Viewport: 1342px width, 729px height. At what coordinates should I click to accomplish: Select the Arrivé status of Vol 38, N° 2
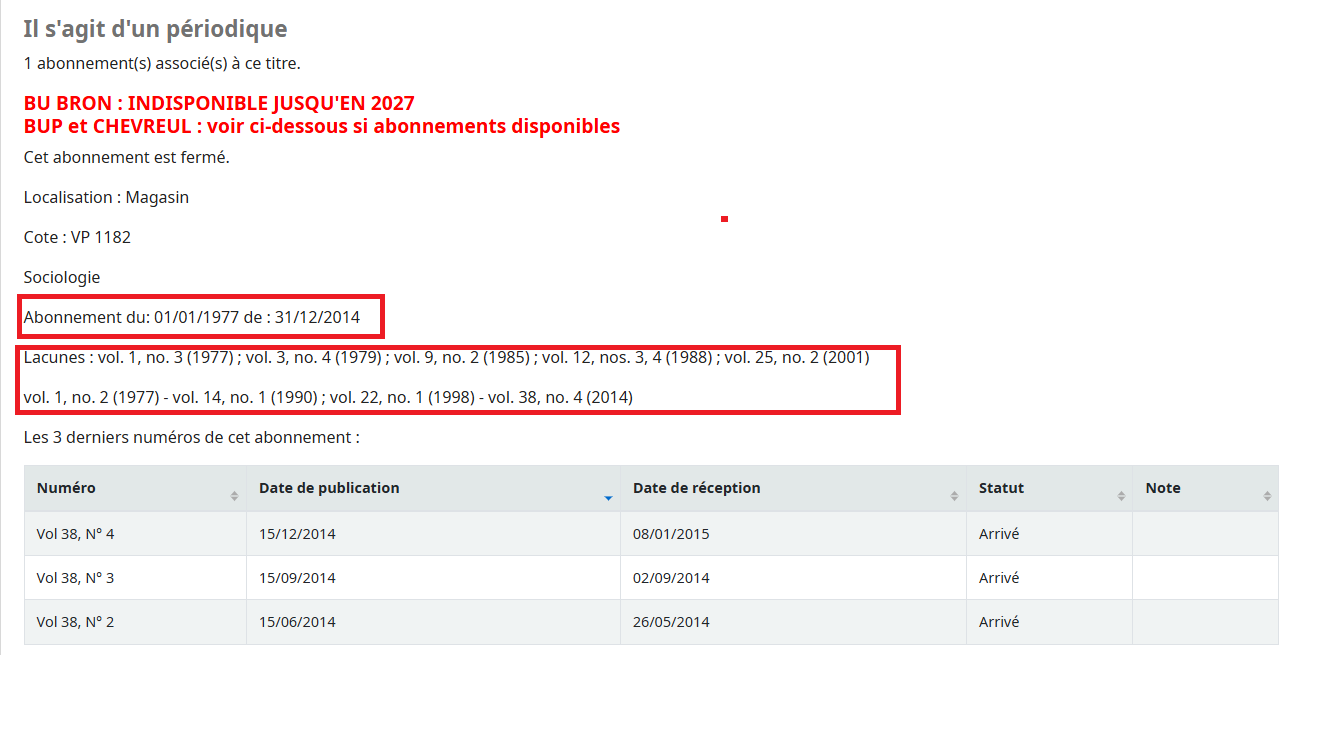coord(998,621)
